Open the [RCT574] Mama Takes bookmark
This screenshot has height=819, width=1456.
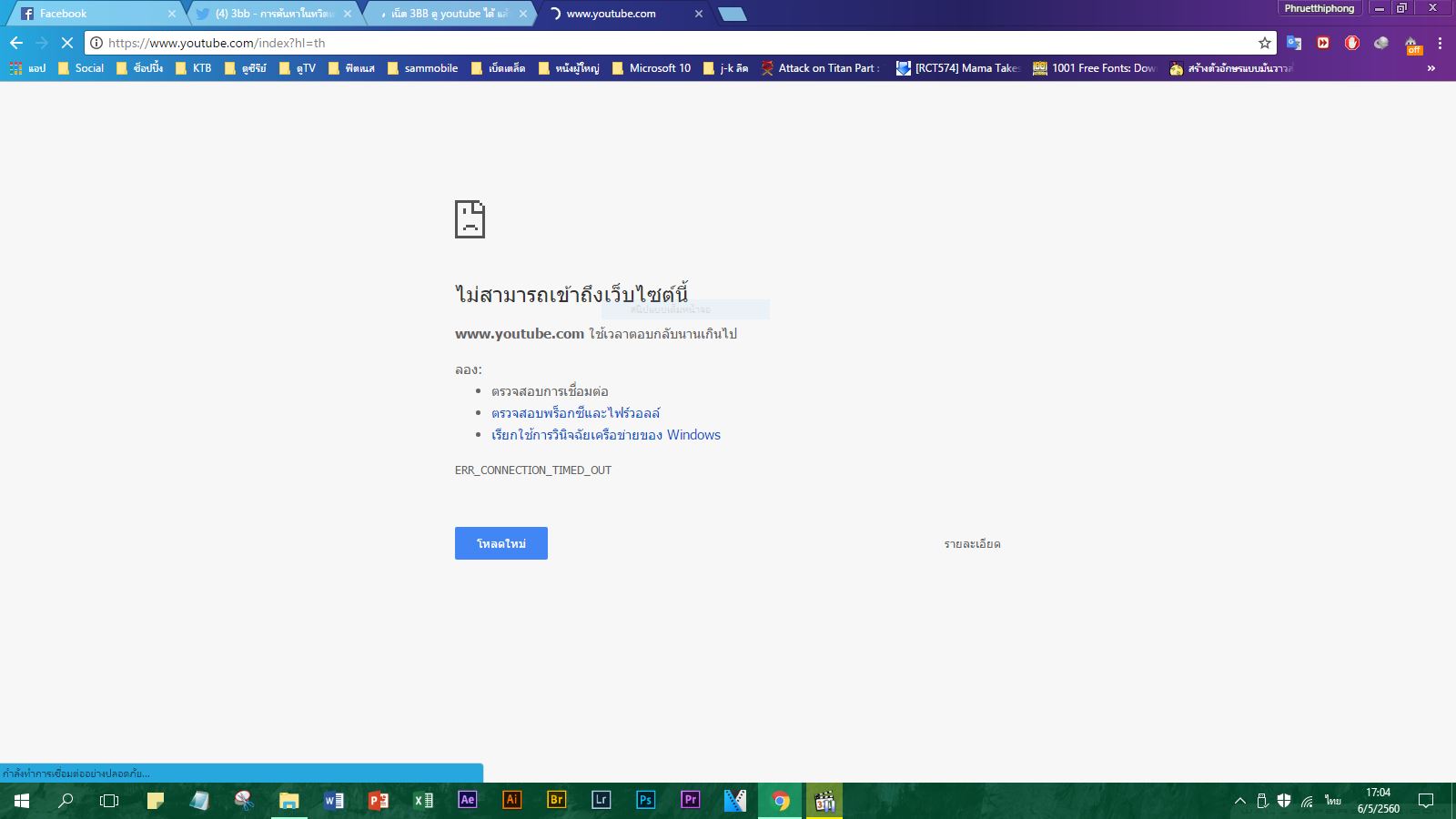point(958,68)
